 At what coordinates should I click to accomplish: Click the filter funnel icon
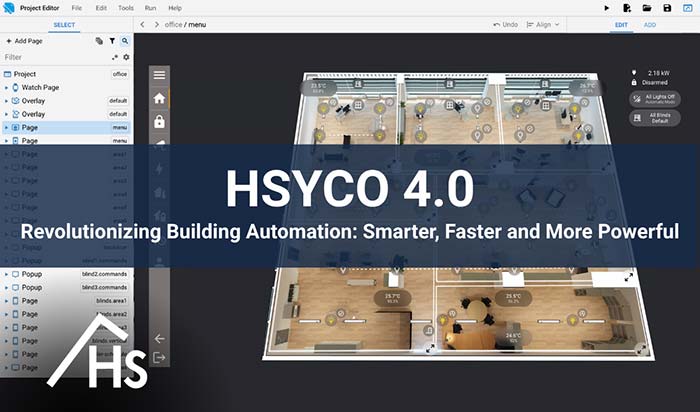coord(112,41)
